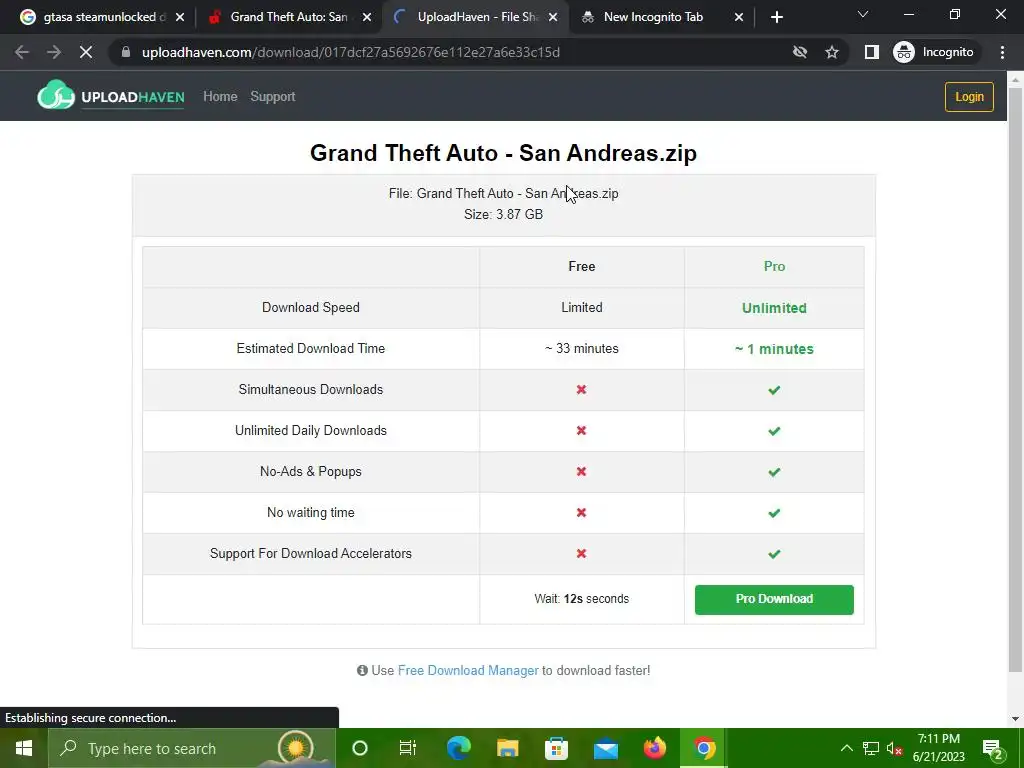Open the Home menu link
Viewport: 1024px width, 768px height.
[x=220, y=97]
